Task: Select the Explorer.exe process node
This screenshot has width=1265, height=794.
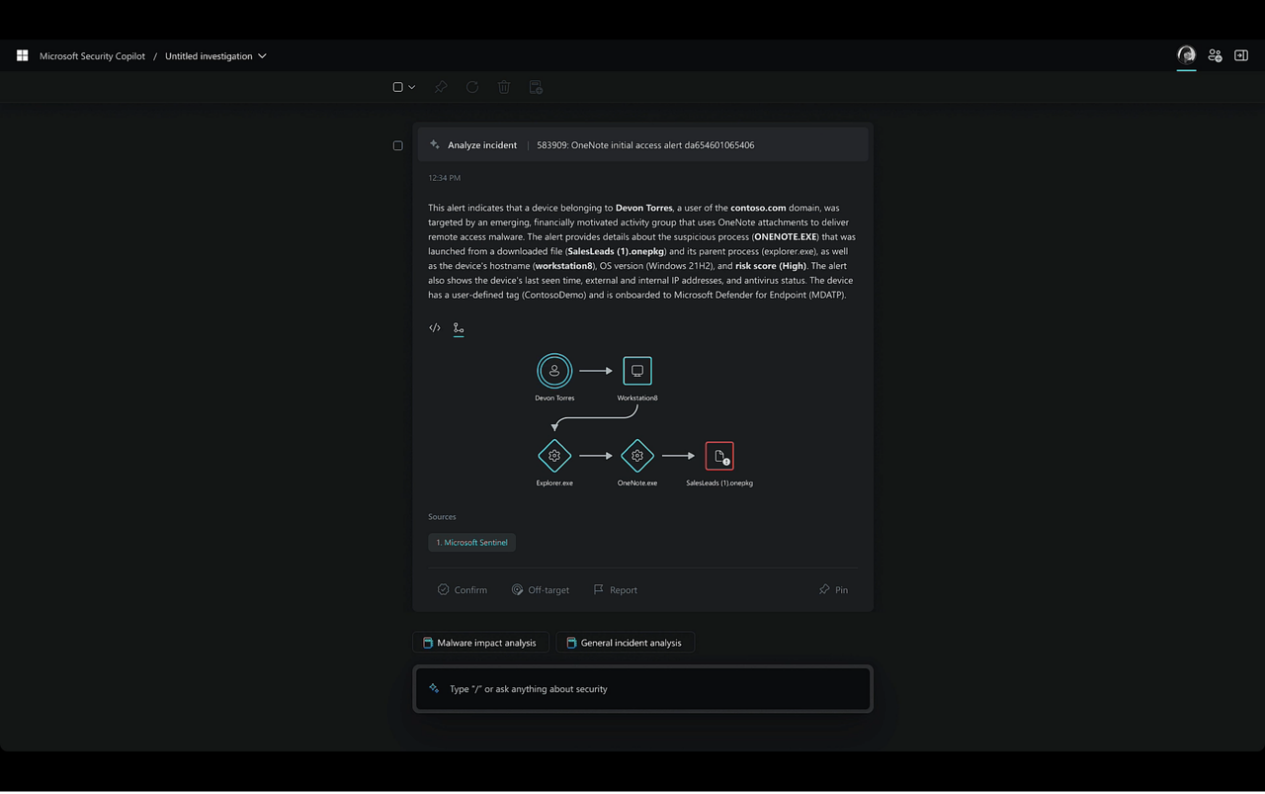Action: tap(554, 456)
